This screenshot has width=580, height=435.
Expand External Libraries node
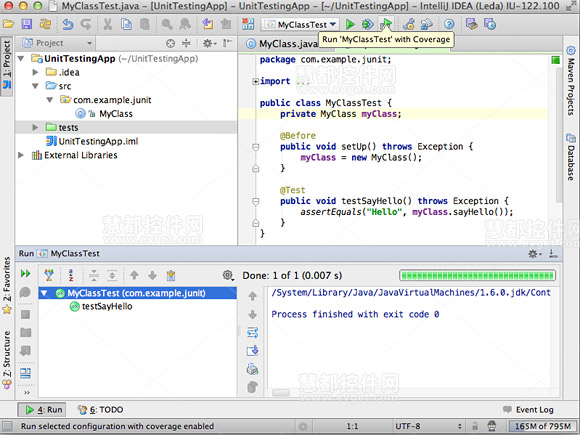coord(21,155)
